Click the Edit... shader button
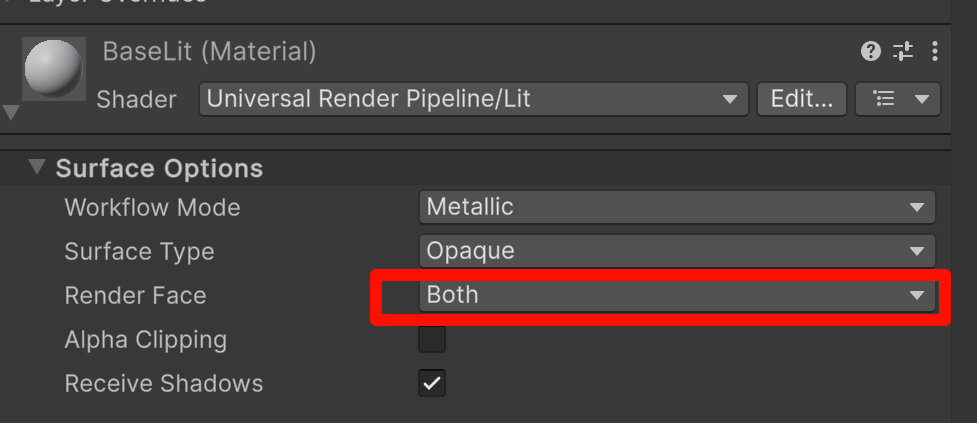 point(802,99)
